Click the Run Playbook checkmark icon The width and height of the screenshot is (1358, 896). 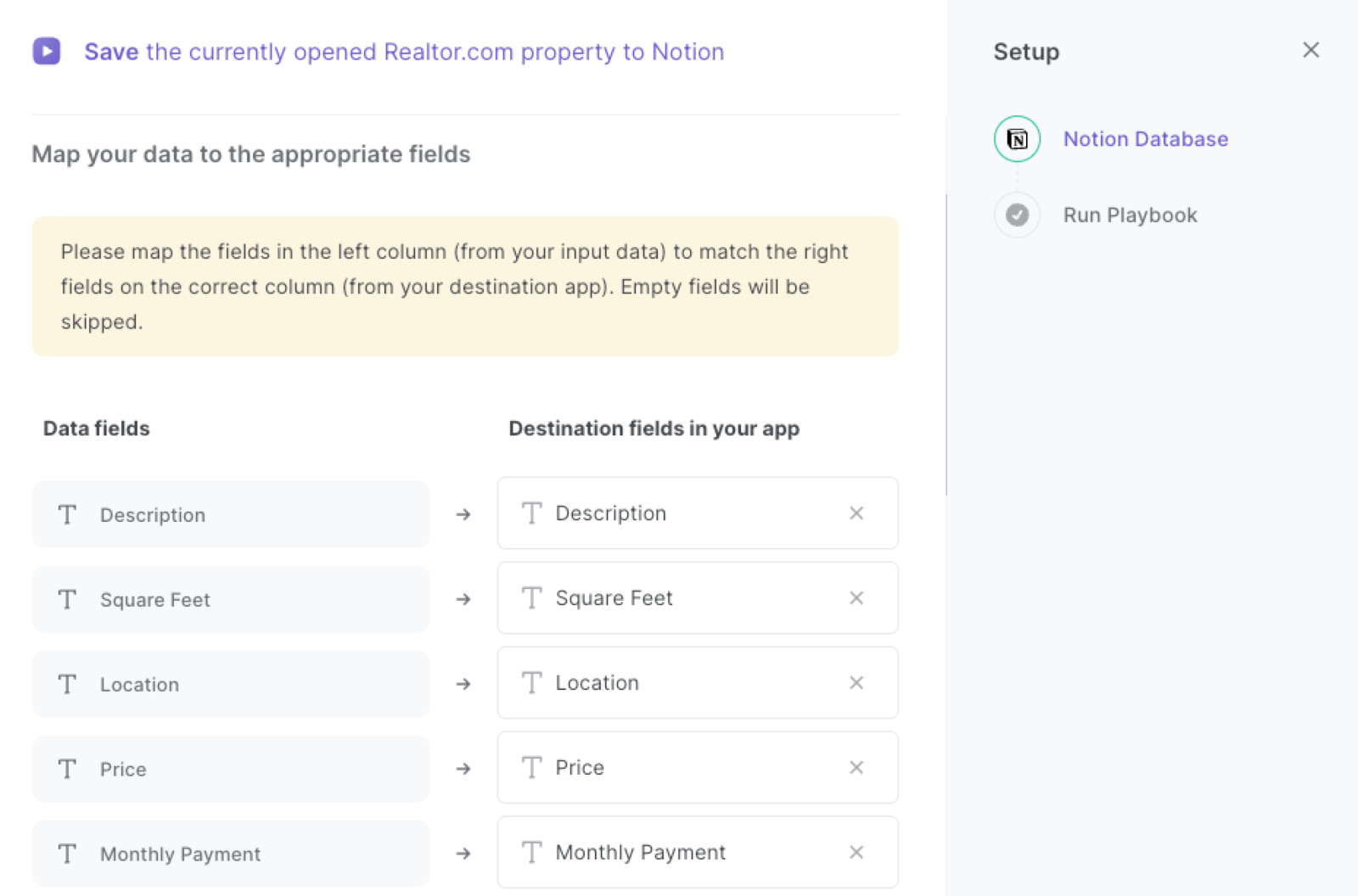coord(1017,216)
